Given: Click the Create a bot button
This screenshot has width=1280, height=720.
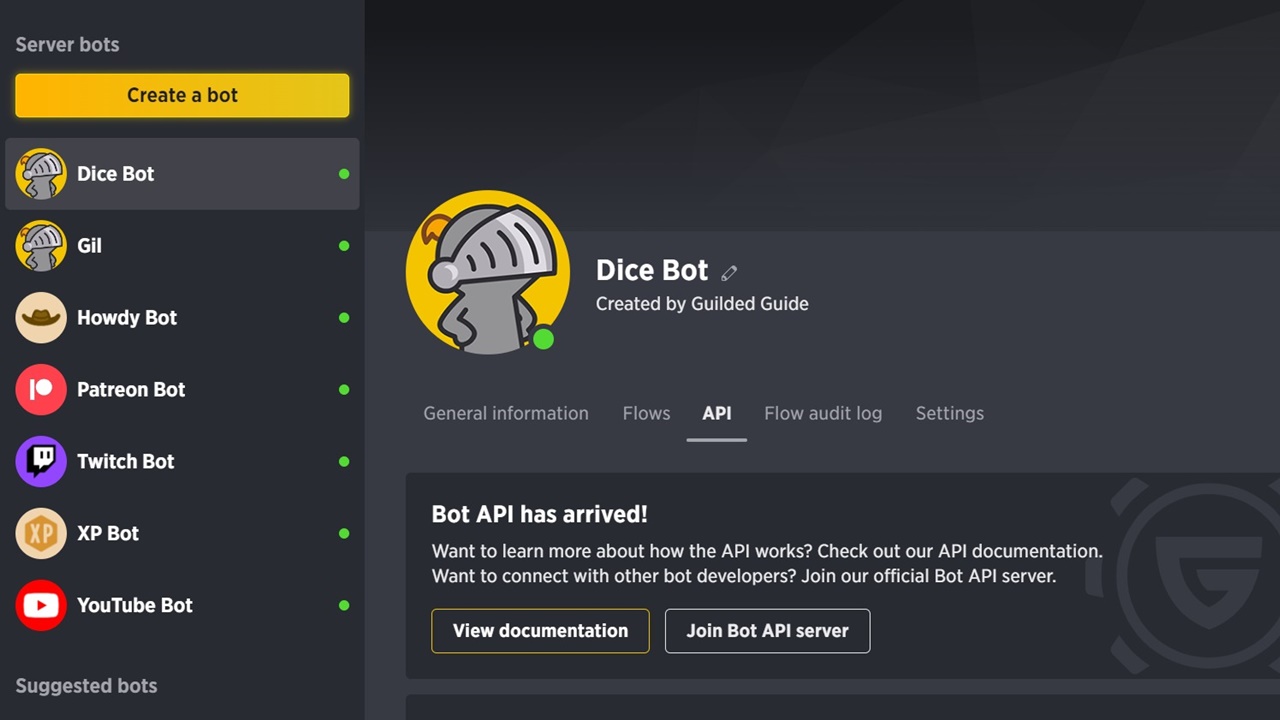Looking at the screenshot, I should 182,95.
